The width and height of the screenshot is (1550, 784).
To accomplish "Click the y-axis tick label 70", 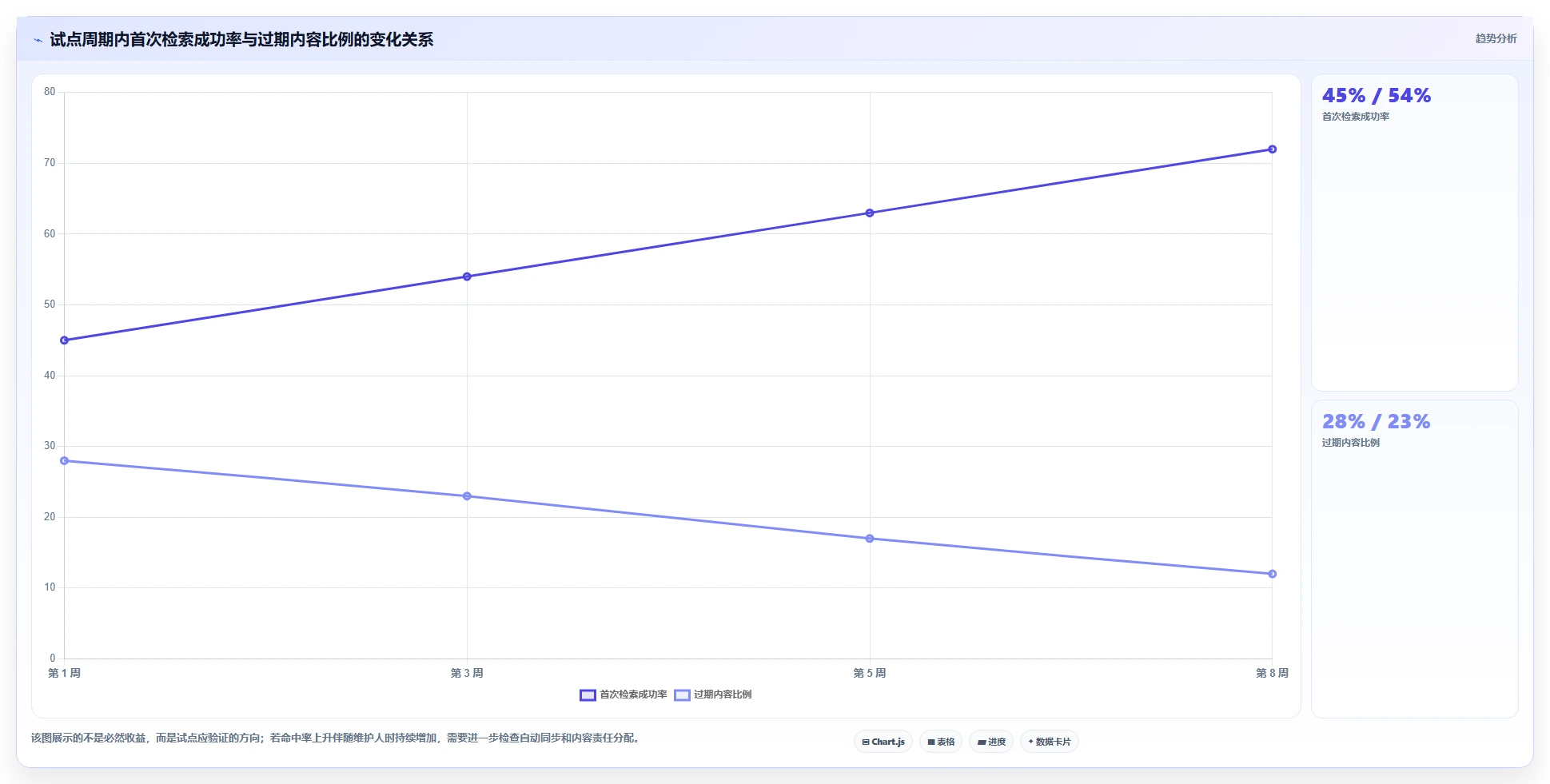I will pyautogui.click(x=50, y=163).
